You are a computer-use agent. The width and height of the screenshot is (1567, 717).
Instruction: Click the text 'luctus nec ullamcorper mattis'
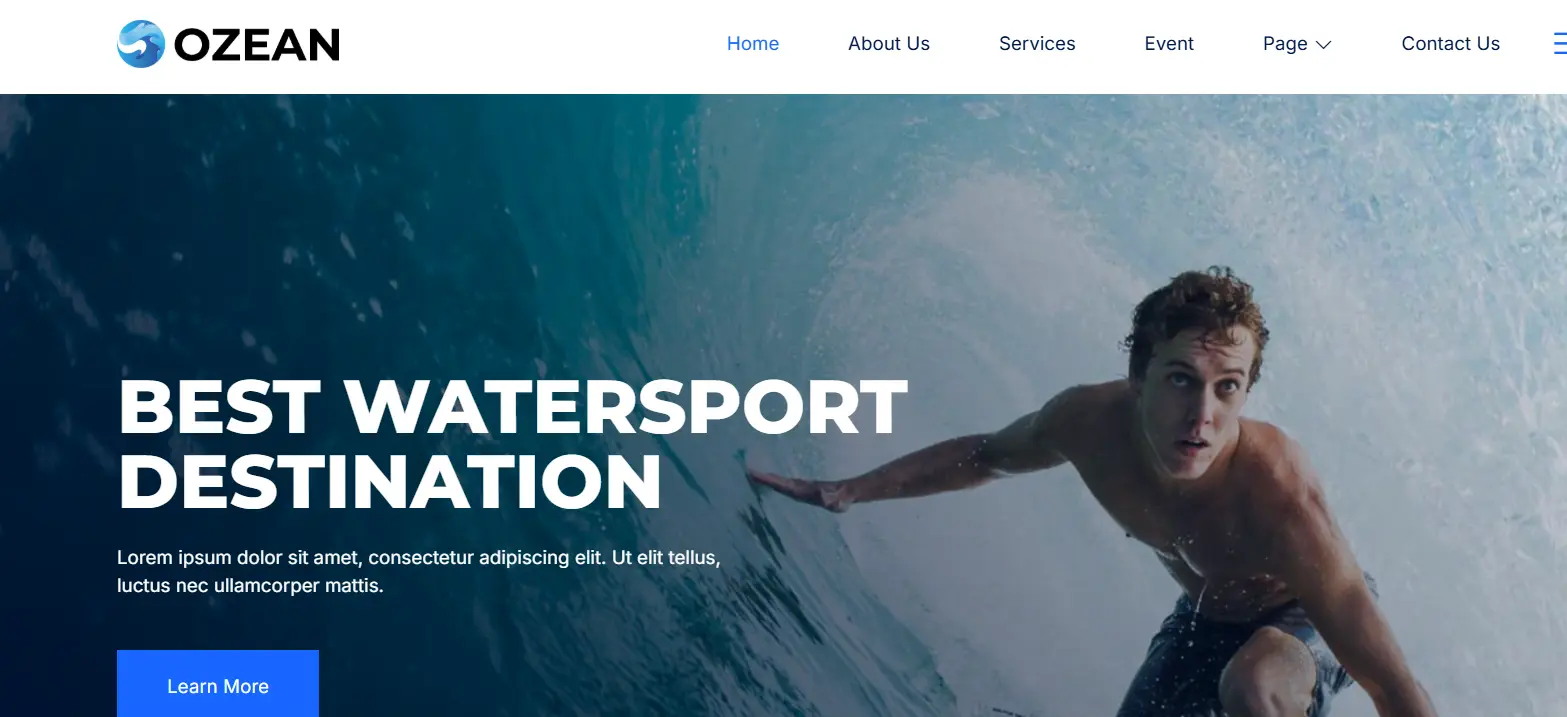(x=250, y=586)
